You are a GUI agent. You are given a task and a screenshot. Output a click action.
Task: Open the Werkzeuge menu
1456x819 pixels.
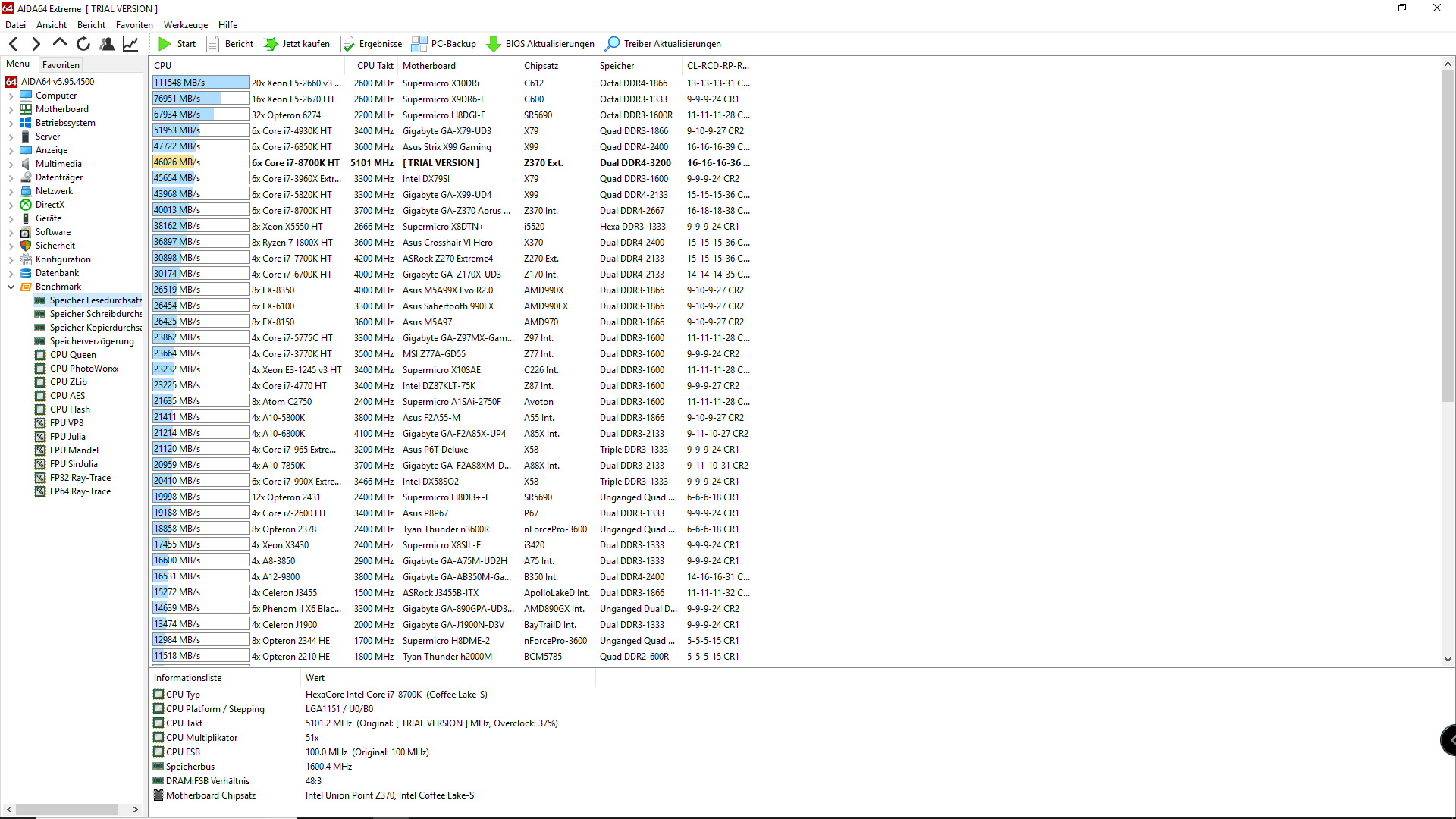click(x=185, y=25)
